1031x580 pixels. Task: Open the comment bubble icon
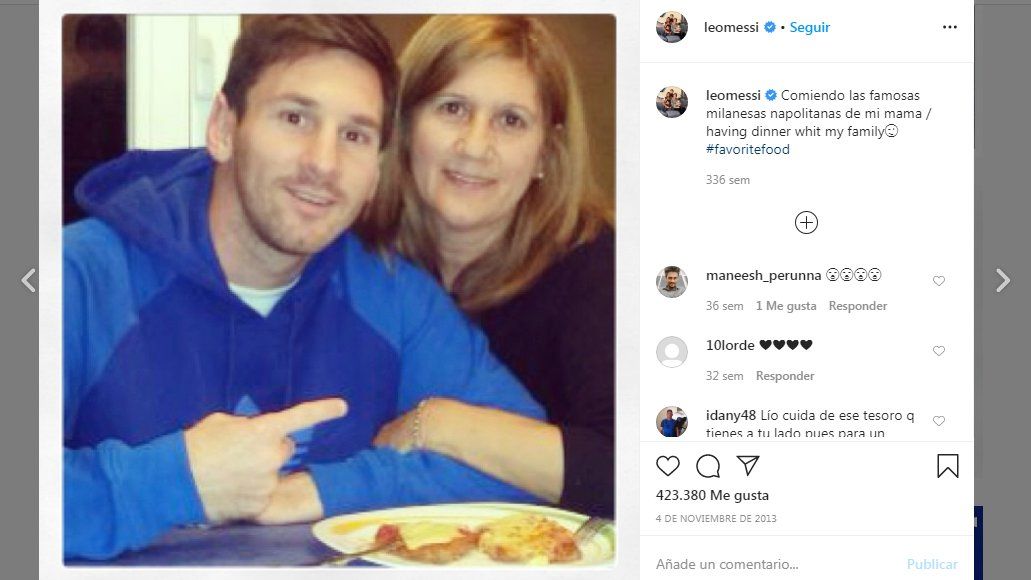click(707, 465)
